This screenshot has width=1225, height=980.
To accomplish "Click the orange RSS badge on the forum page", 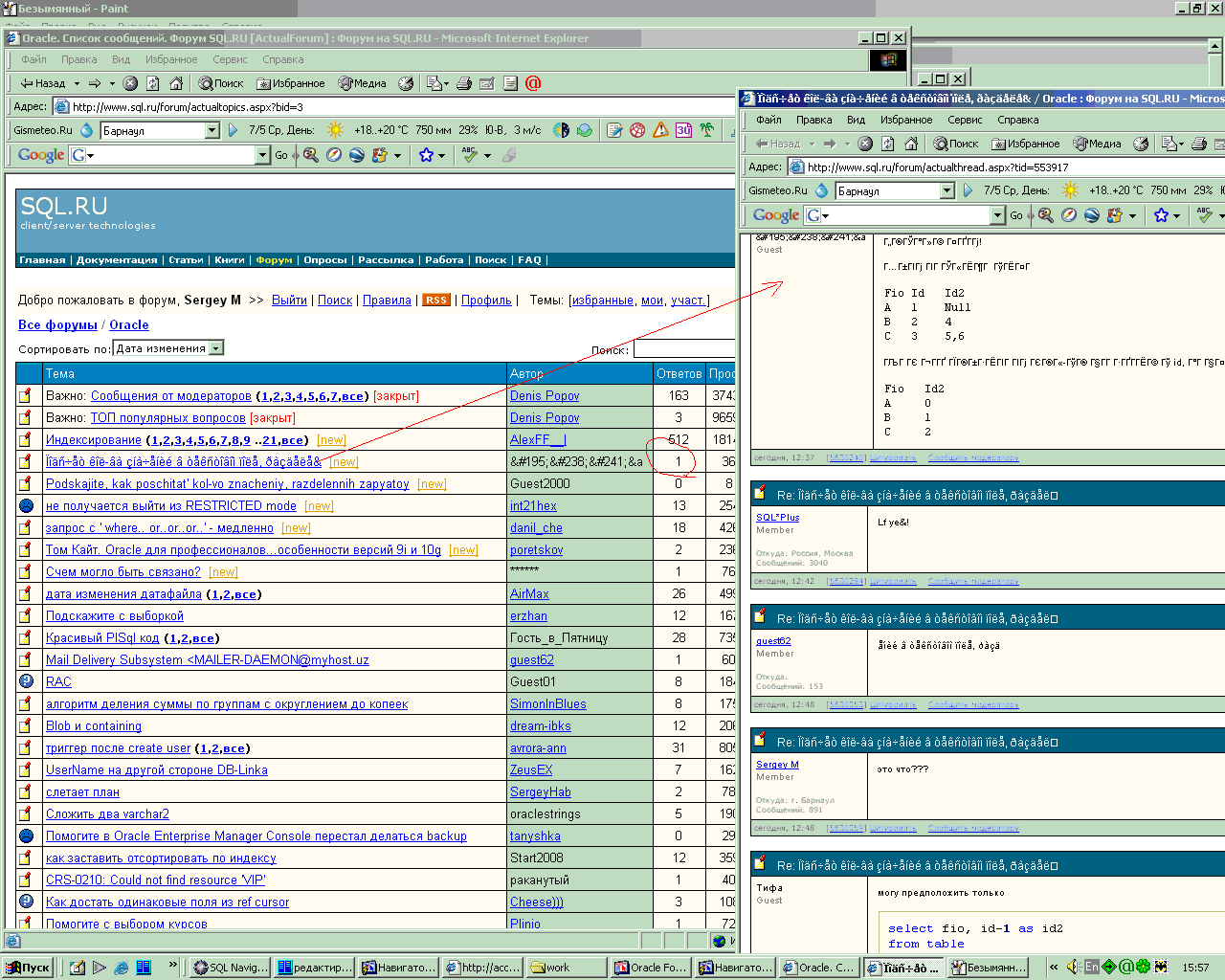I will [436, 301].
